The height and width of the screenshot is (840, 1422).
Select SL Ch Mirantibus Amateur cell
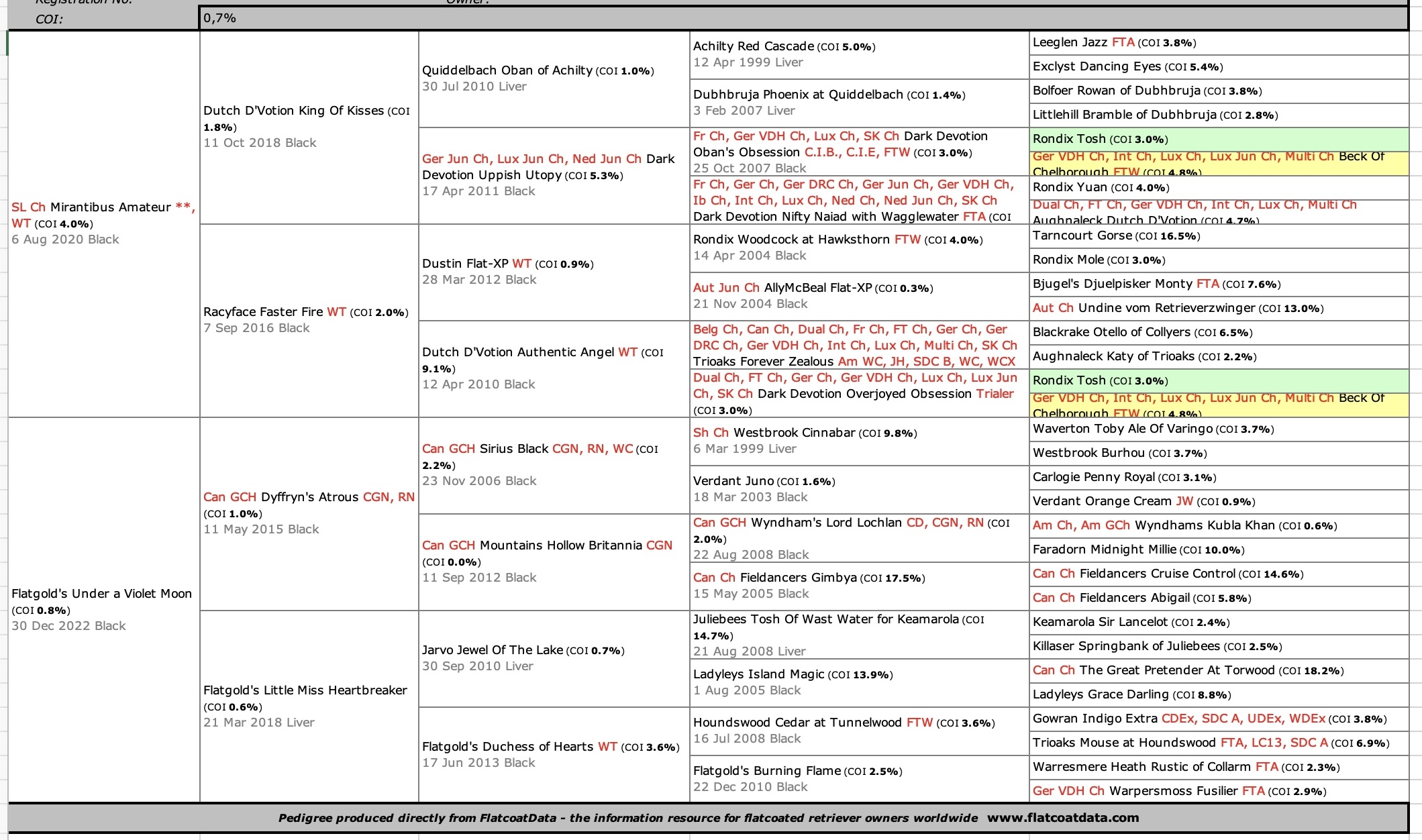tap(104, 224)
